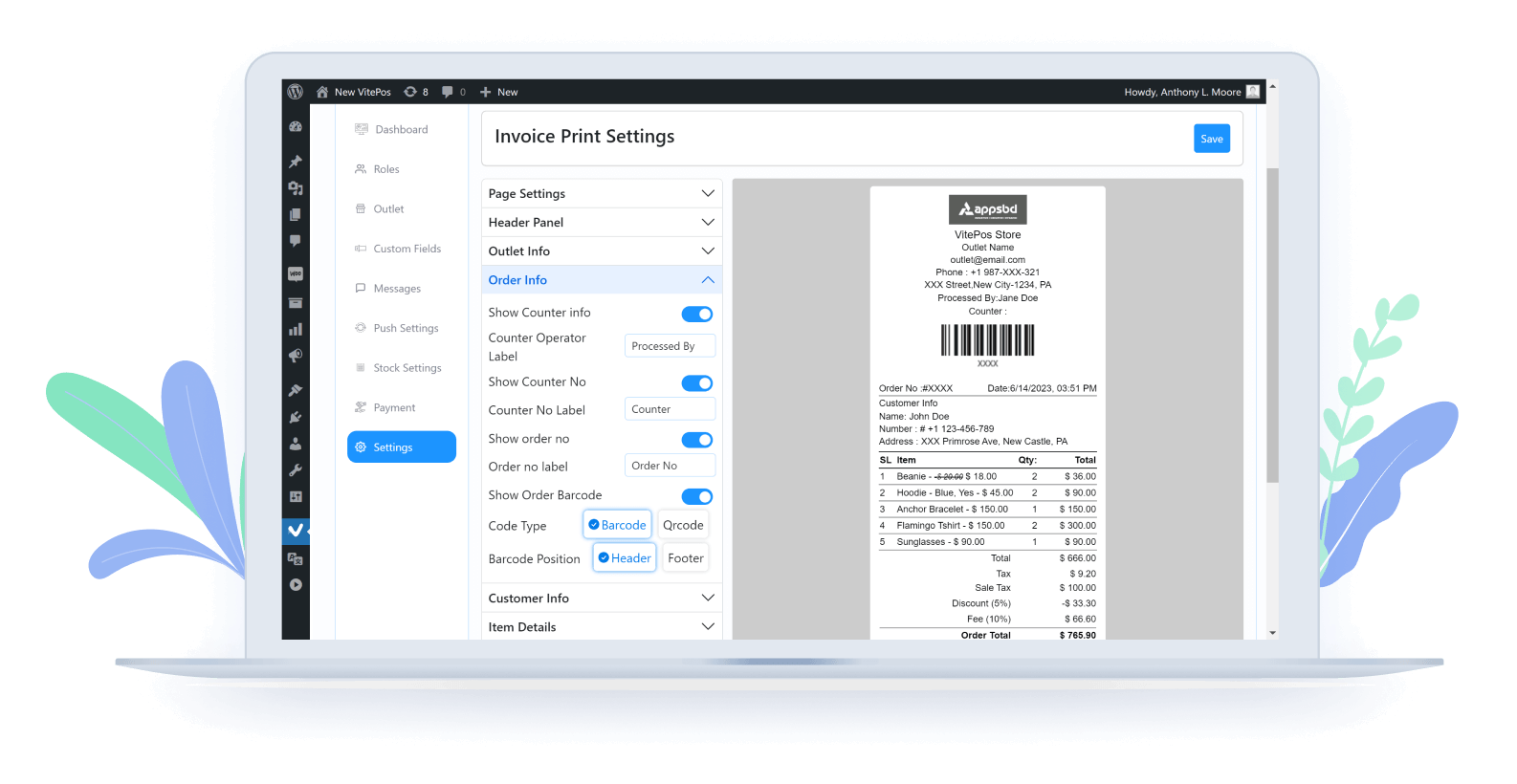Click the barcode image in invoice preview

(987, 340)
